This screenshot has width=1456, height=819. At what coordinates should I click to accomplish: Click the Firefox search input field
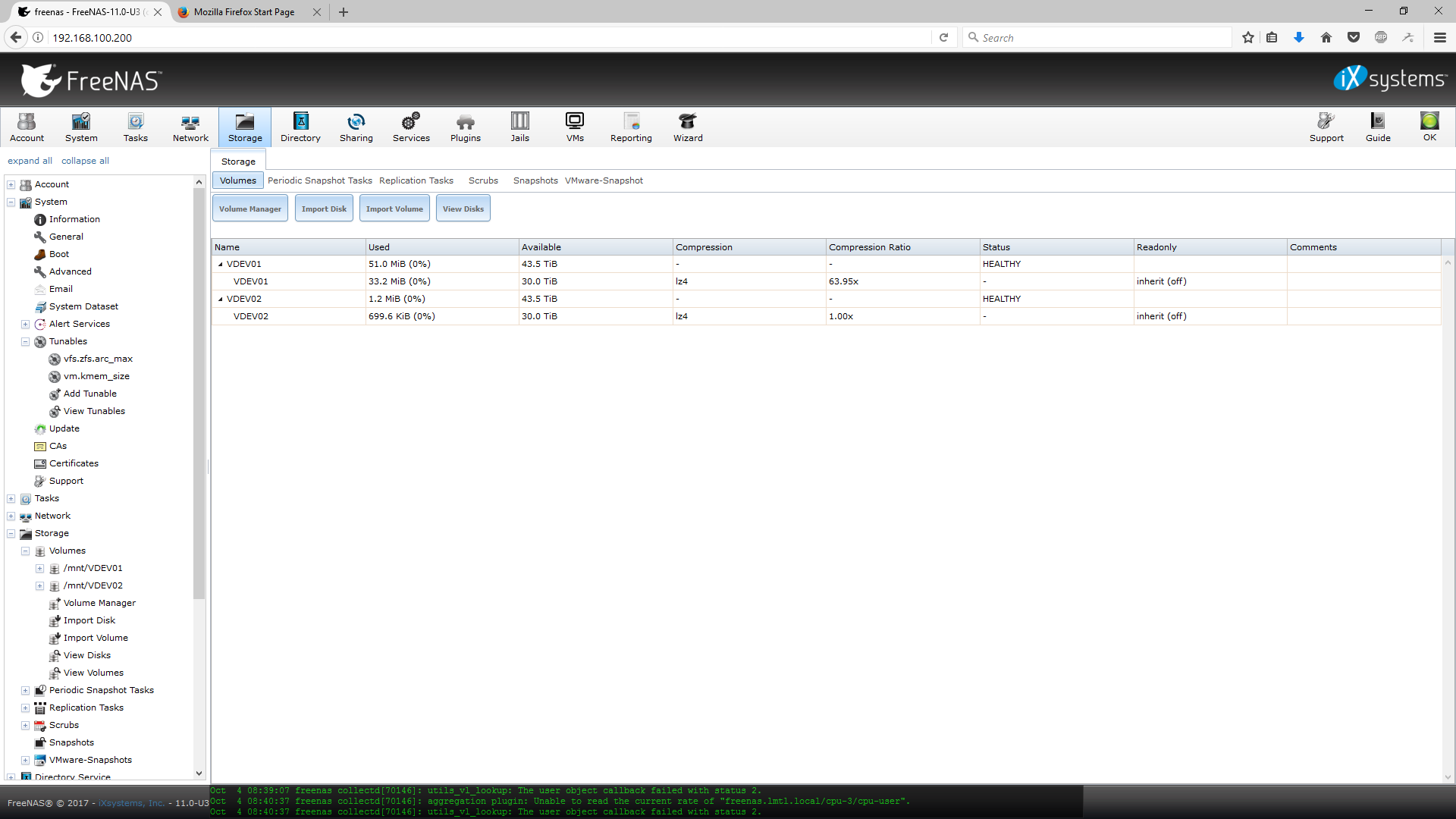pos(1097,37)
